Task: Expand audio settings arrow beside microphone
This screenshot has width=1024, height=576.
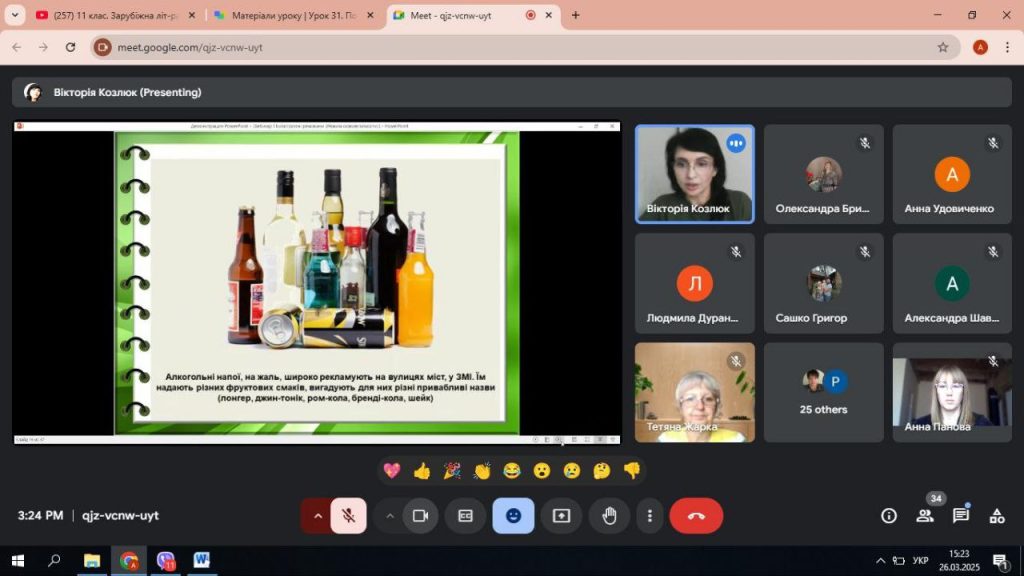Action: tap(318, 516)
